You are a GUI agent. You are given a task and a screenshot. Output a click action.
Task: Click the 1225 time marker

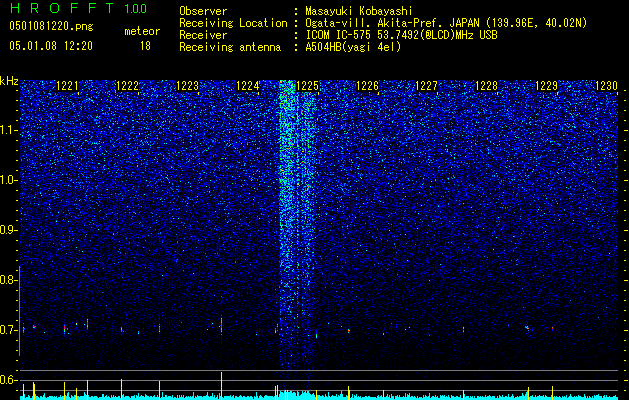[x=307, y=86]
